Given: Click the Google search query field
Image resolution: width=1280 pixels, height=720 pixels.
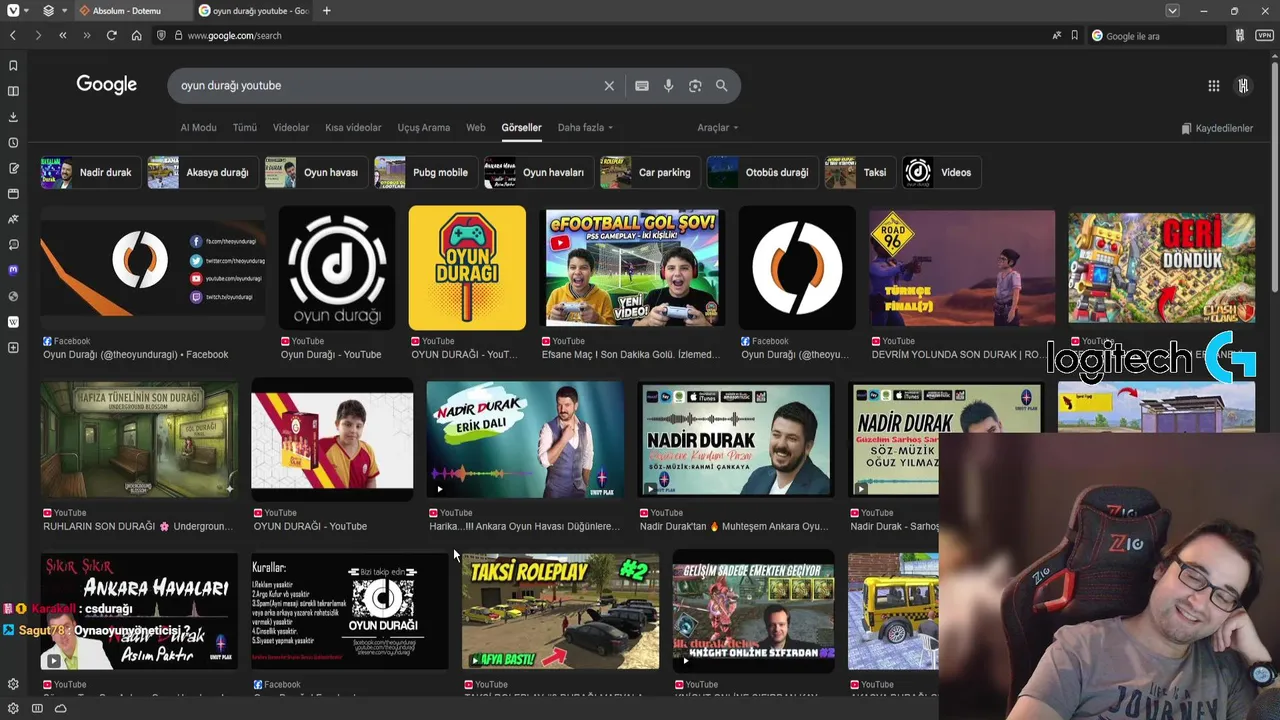Looking at the screenshot, I should click(385, 86).
